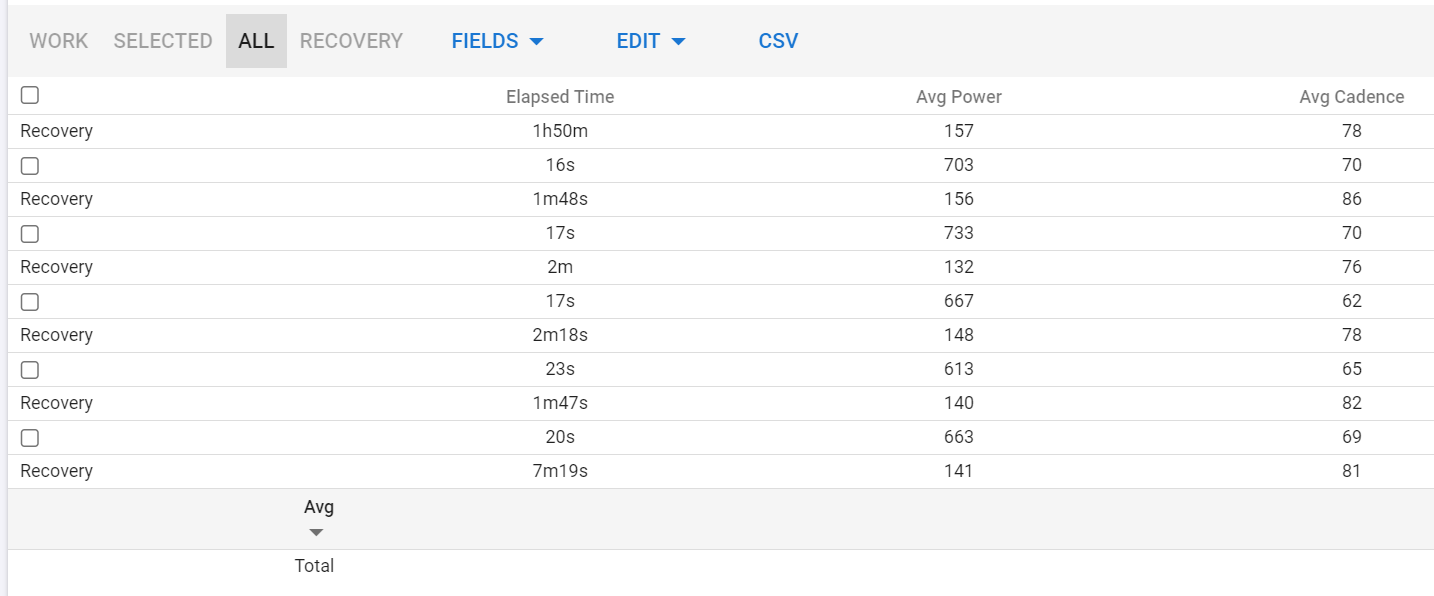Toggle the select-all checkbox in header
The width and height of the screenshot is (1434, 596).
30,95
